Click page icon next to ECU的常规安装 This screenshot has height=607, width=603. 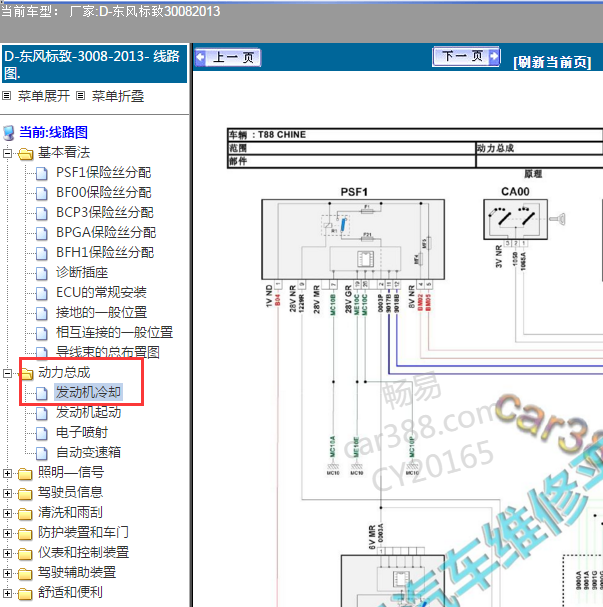[42, 293]
